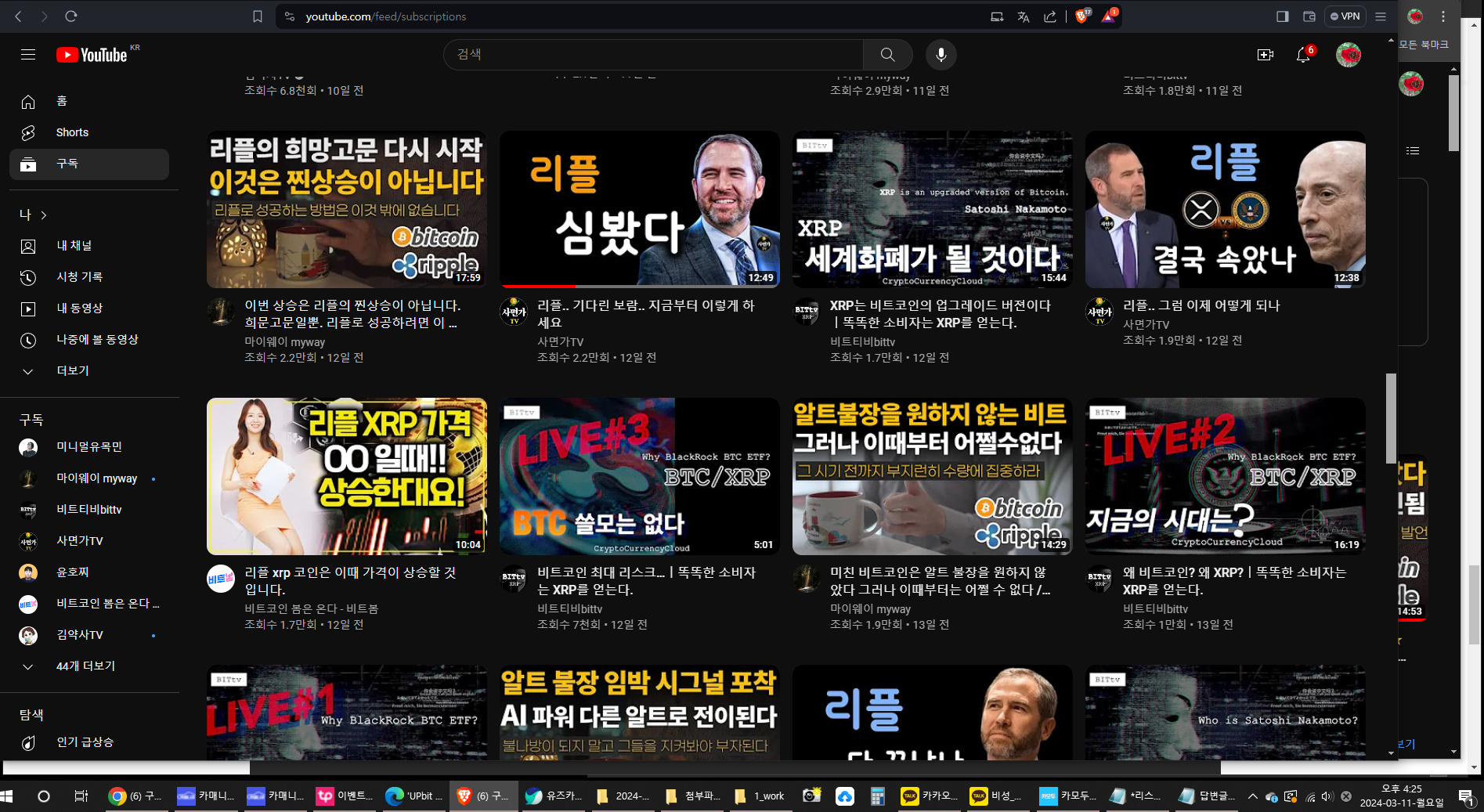Play the 리플 XRP 가격 상승한대요 thumbnail
The width and height of the screenshot is (1484, 812).
(x=347, y=476)
